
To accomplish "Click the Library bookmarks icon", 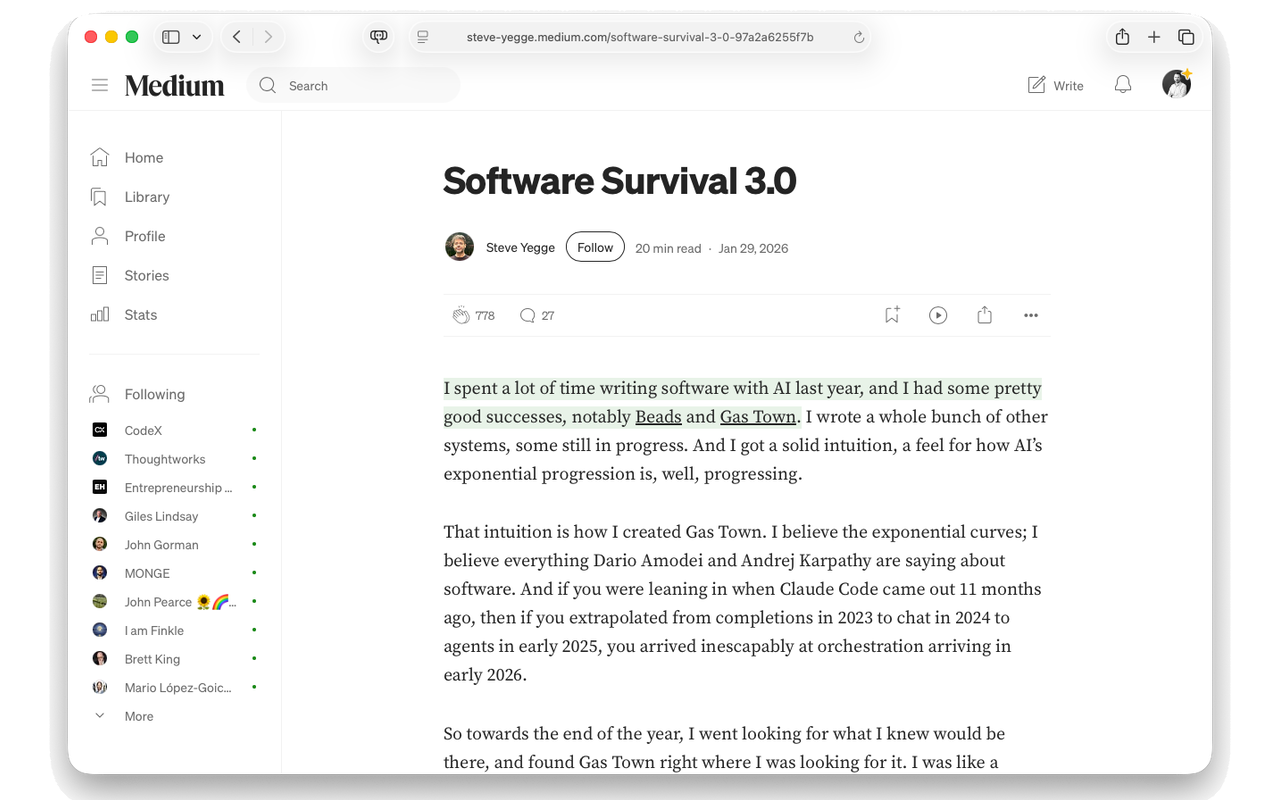I will coord(100,197).
